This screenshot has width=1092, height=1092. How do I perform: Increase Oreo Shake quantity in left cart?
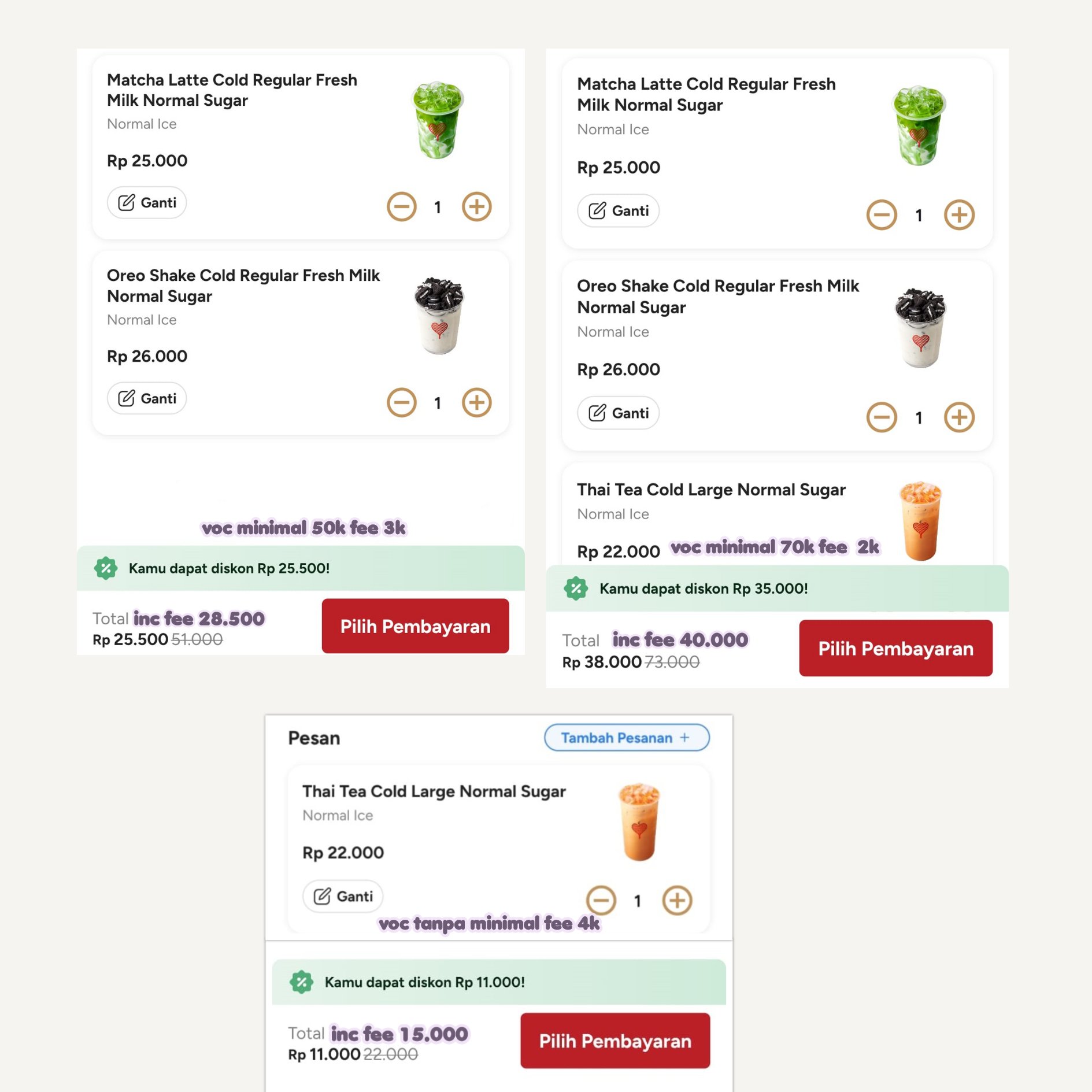point(476,402)
